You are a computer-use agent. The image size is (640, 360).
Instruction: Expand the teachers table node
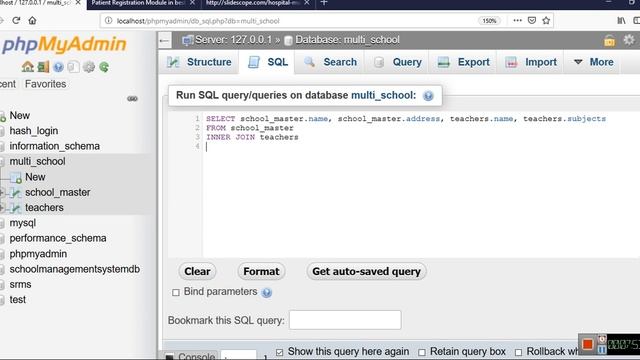pos(2,208)
